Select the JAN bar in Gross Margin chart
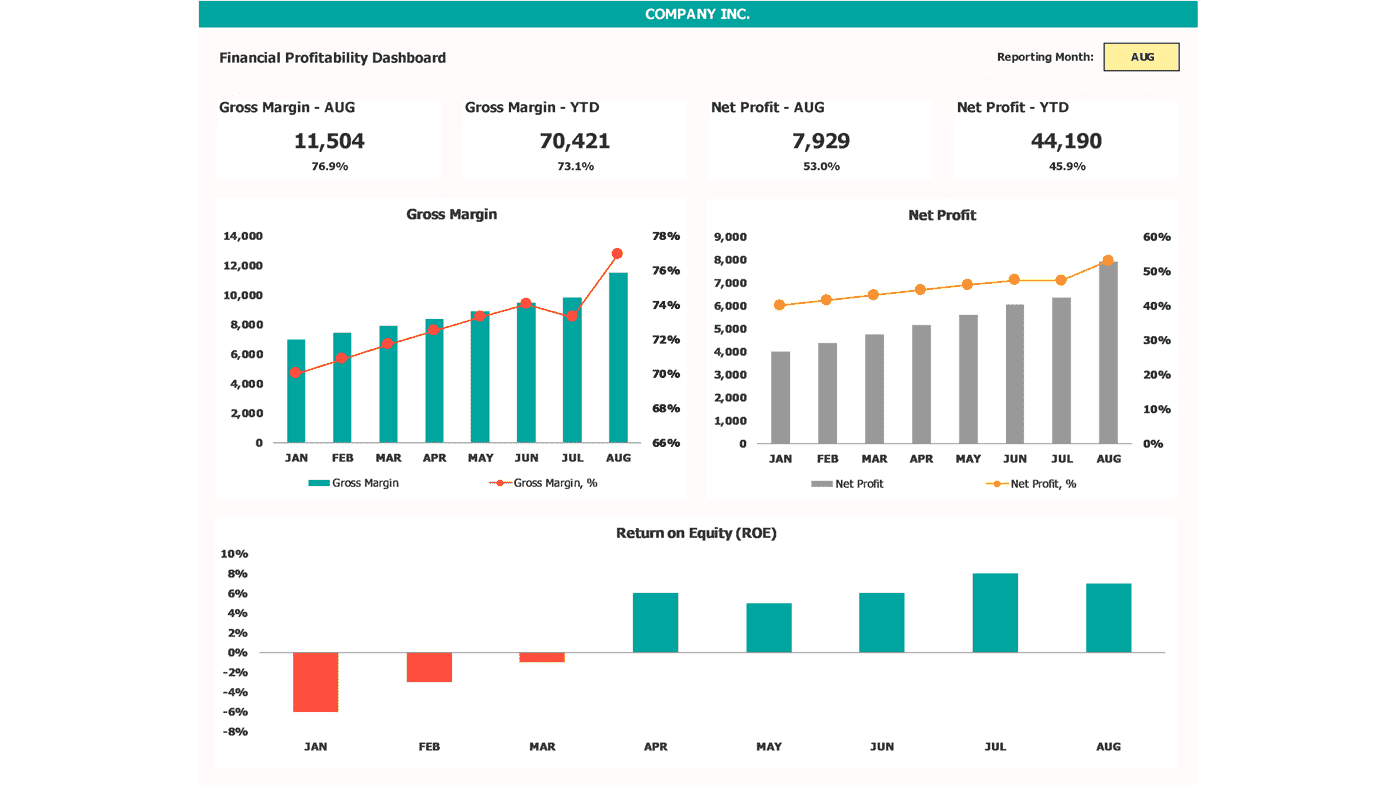This screenshot has width=1396, height=786. click(296, 391)
